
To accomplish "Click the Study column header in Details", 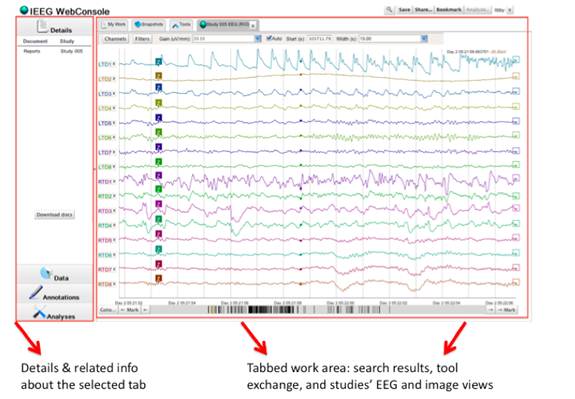I will (x=67, y=41).
